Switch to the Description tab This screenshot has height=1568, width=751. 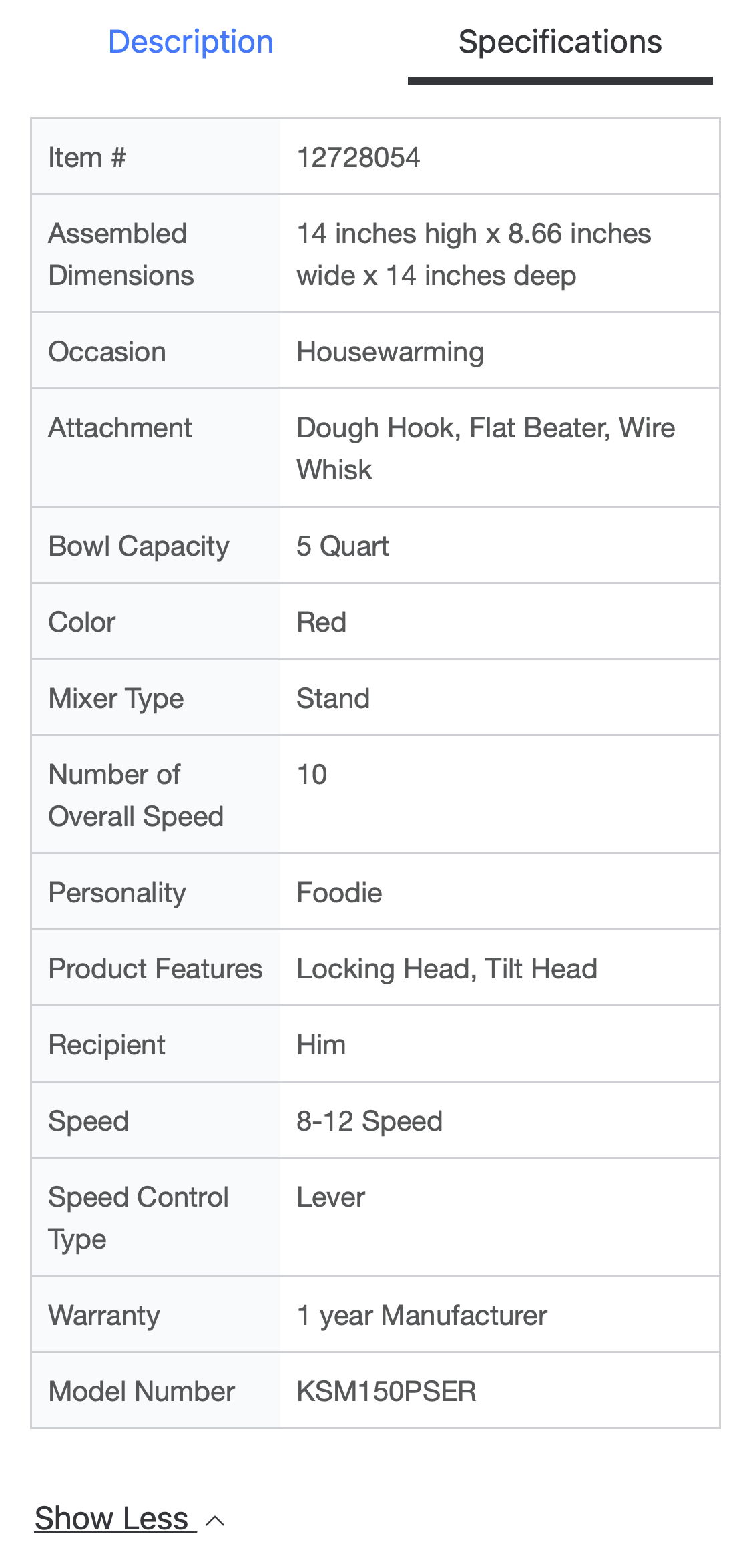click(x=191, y=42)
